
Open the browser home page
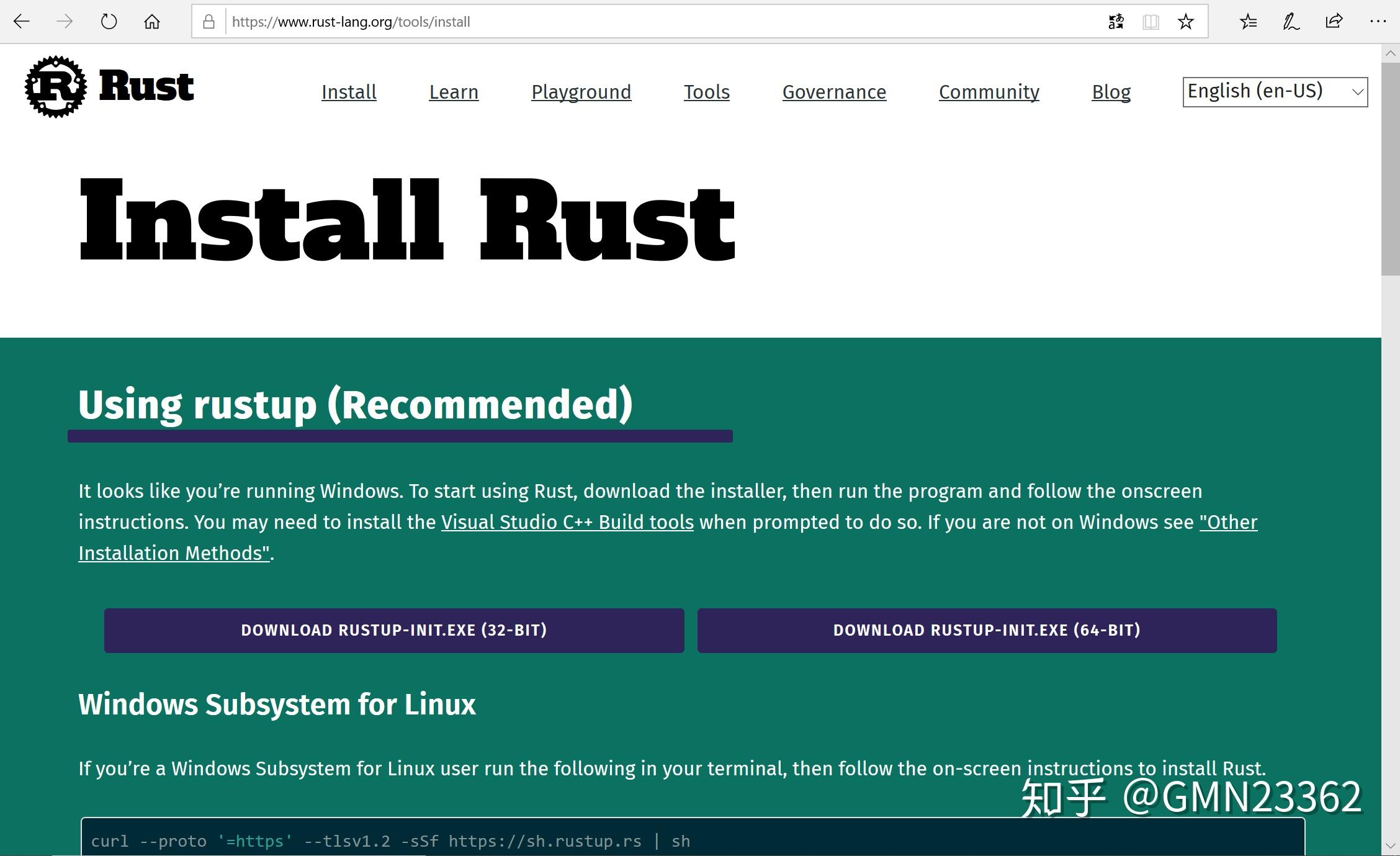[x=150, y=20]
